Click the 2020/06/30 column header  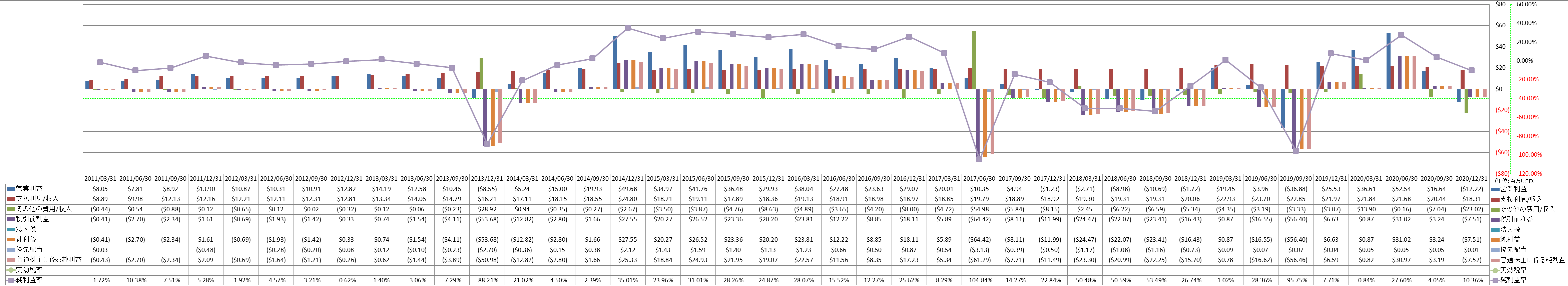(1402, 179)
